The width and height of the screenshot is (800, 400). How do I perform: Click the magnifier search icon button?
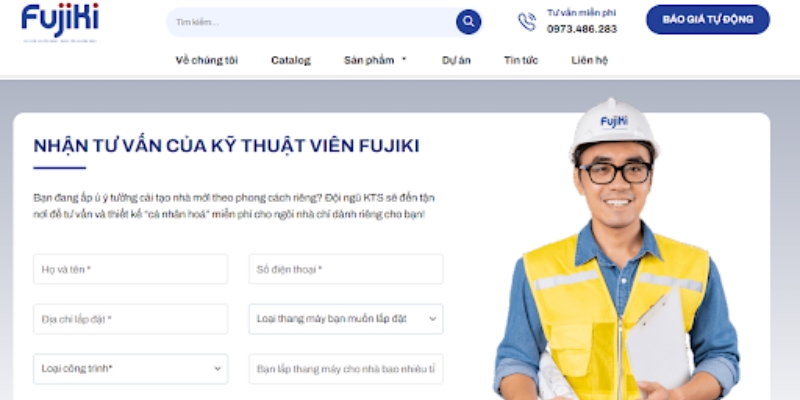[x=468, y=22]
